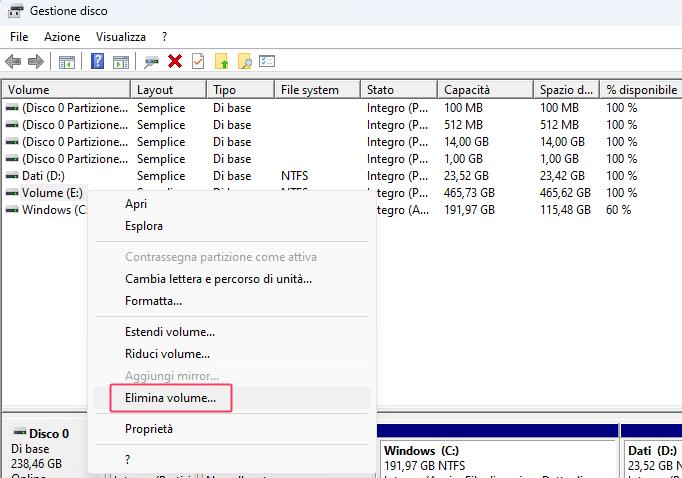Click the 23,42 GB free space cell
Screen dimensions: 682x478
[562, 176]
